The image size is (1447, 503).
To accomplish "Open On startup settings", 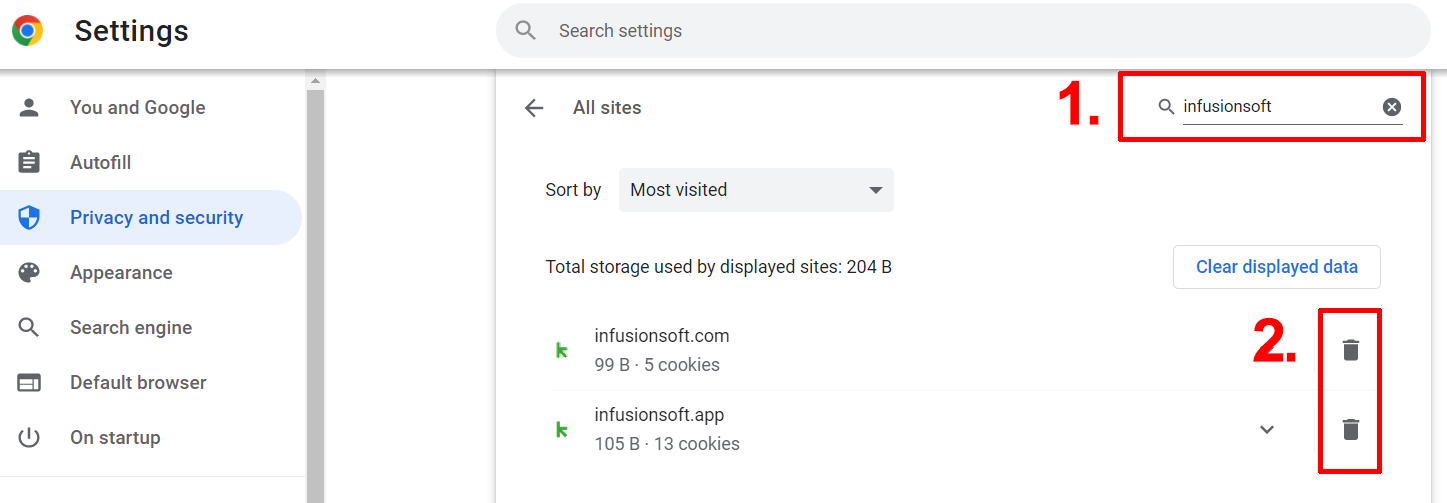I will pyautogui.click(x=115, y=438).
